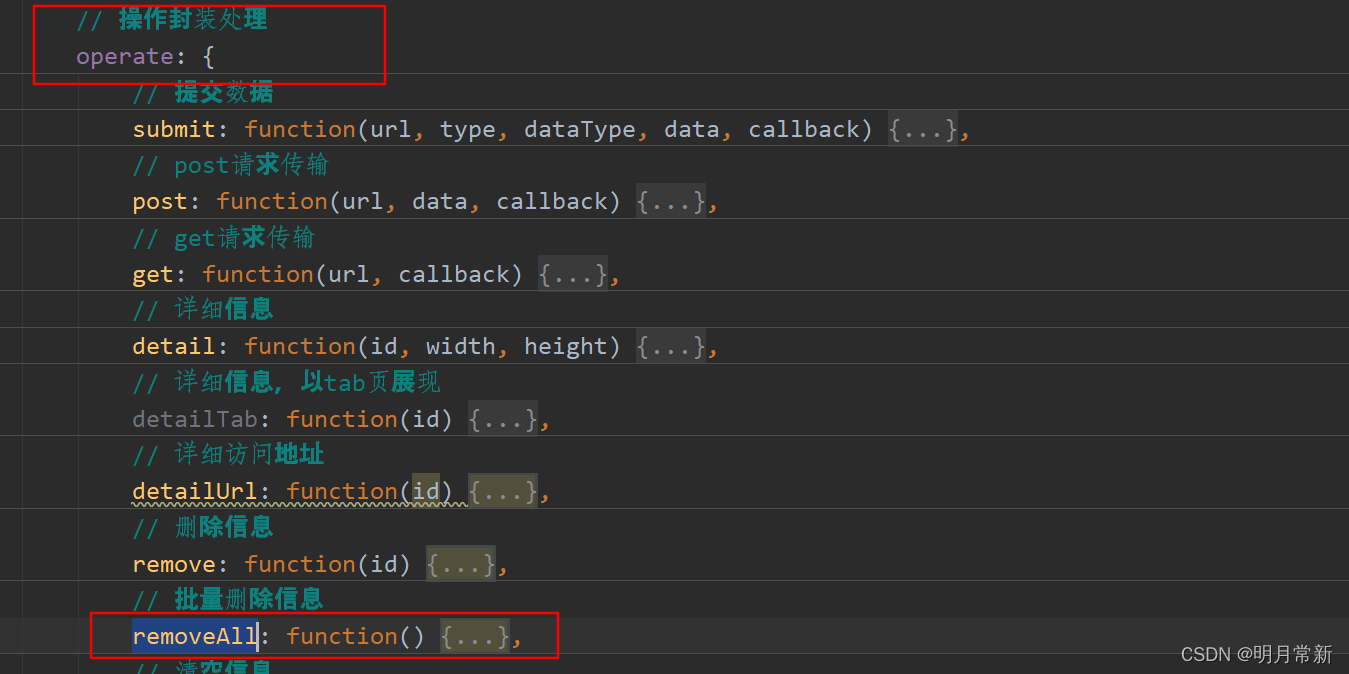Click the detailUrl property name

click(x=195, y=491)
